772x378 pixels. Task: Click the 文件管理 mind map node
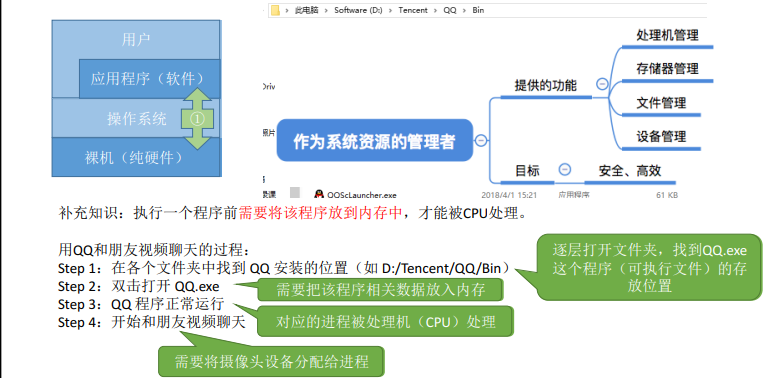point(661,102)
